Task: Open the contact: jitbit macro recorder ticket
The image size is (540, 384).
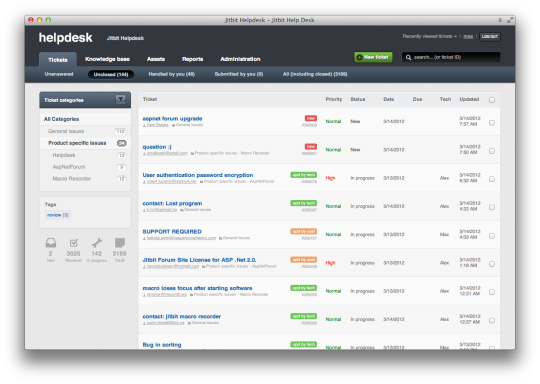Action: (x=182, y=316)
